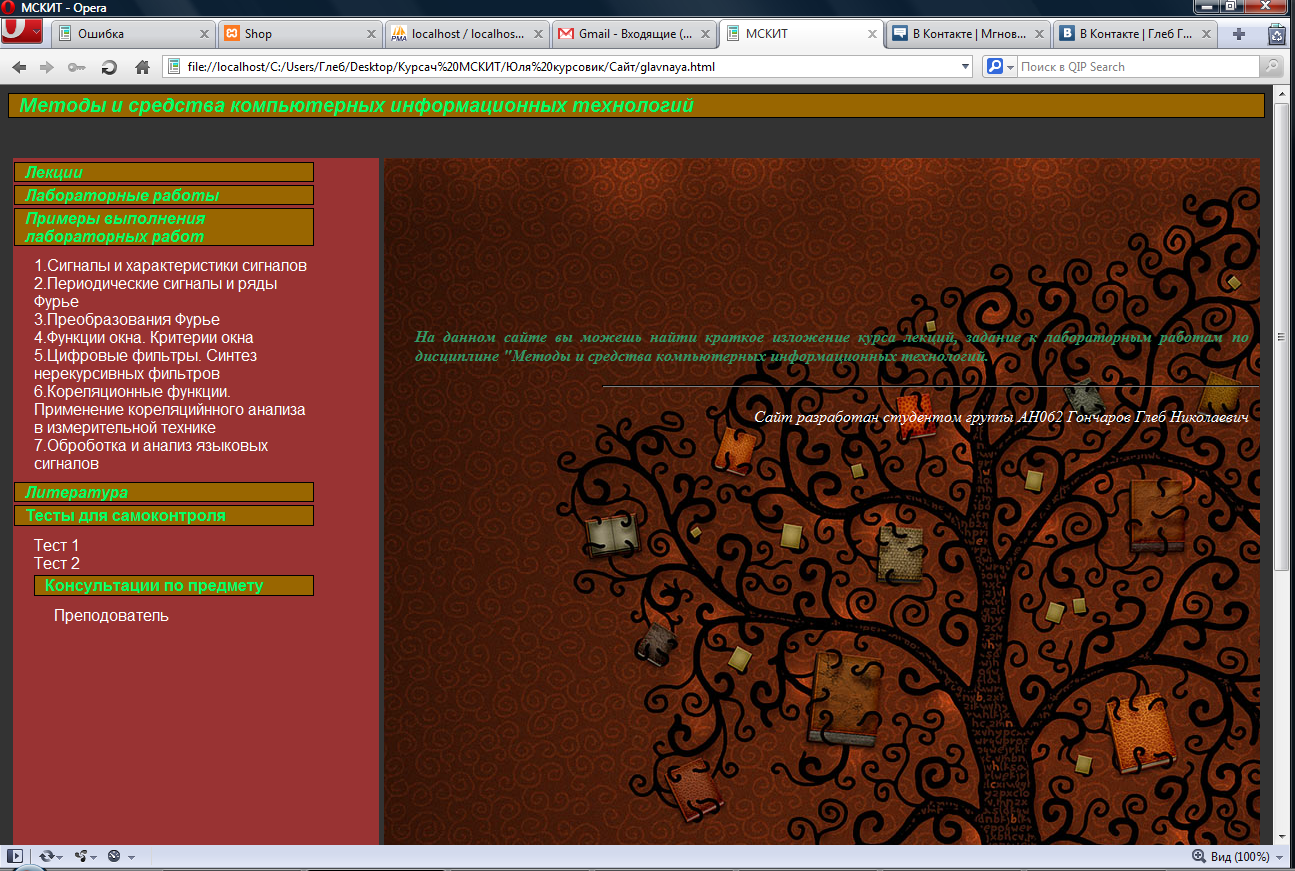
Task: Open the Лабораторные работы section
Action: [164, 195]
